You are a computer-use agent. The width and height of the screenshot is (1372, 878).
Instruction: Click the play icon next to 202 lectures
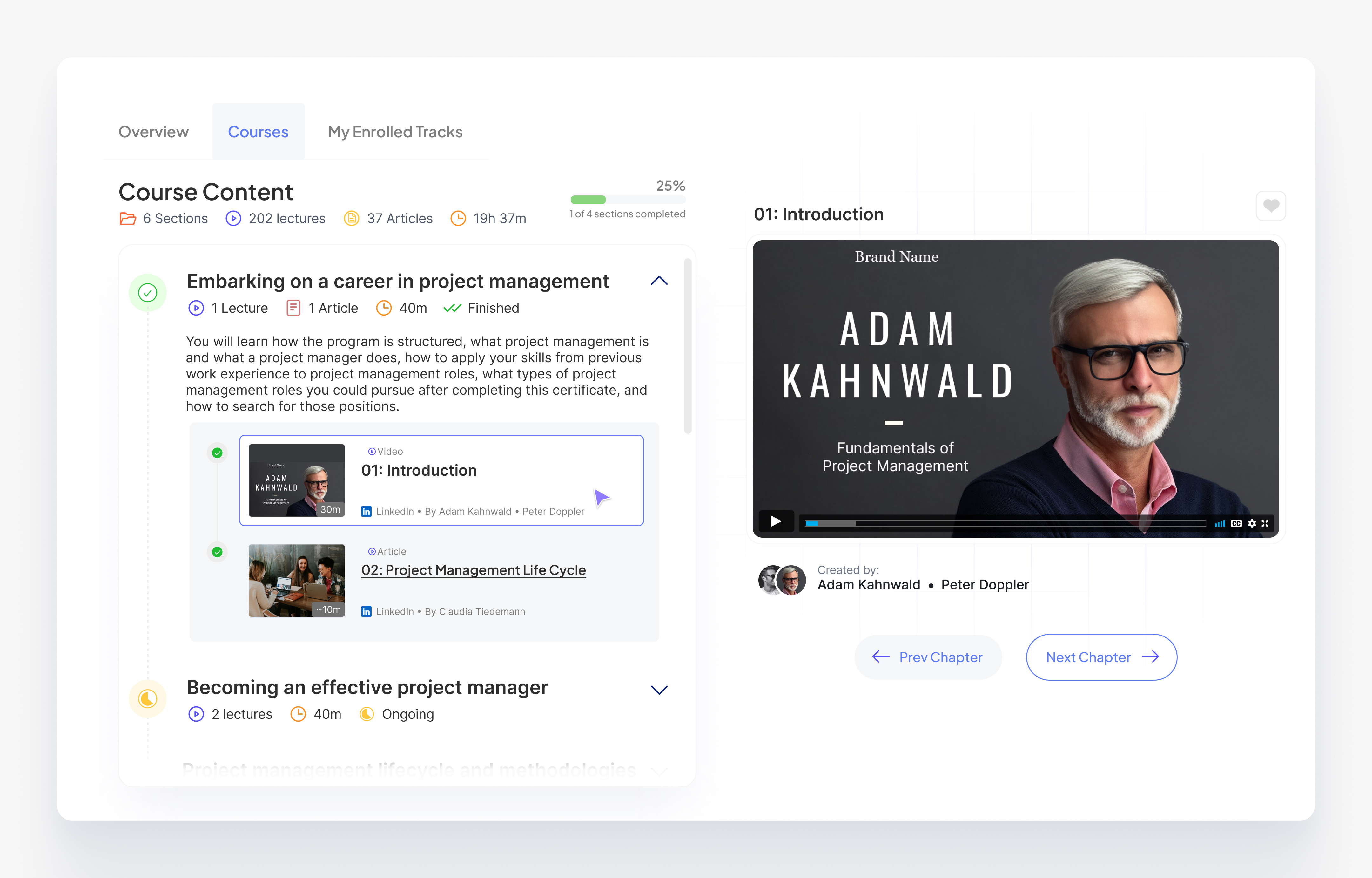[233, 218]
